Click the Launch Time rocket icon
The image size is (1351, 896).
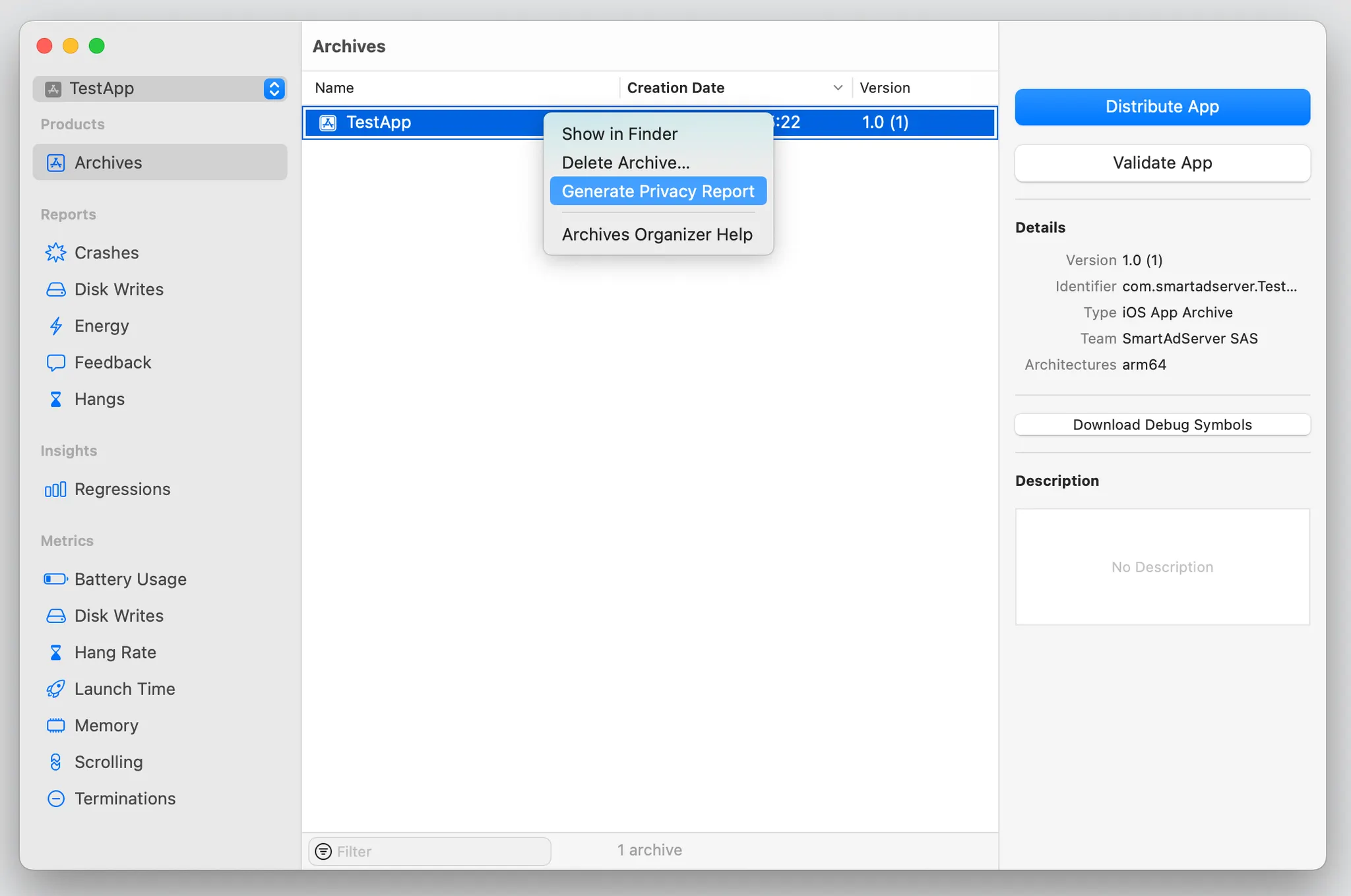[x=55, y=689]
